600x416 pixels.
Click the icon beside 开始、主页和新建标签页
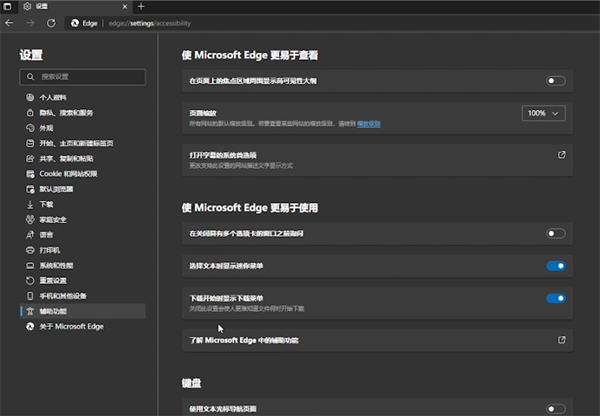pos(30,143)
